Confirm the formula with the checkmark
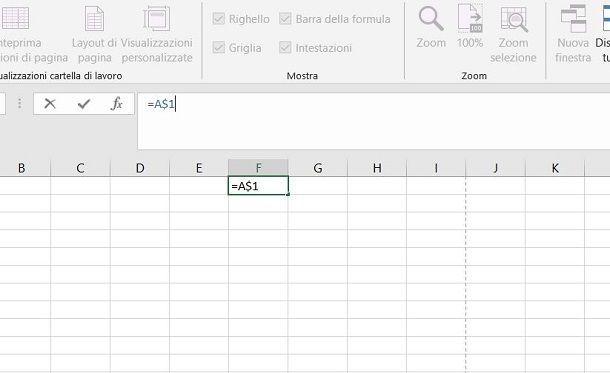 tap(84, 104)
